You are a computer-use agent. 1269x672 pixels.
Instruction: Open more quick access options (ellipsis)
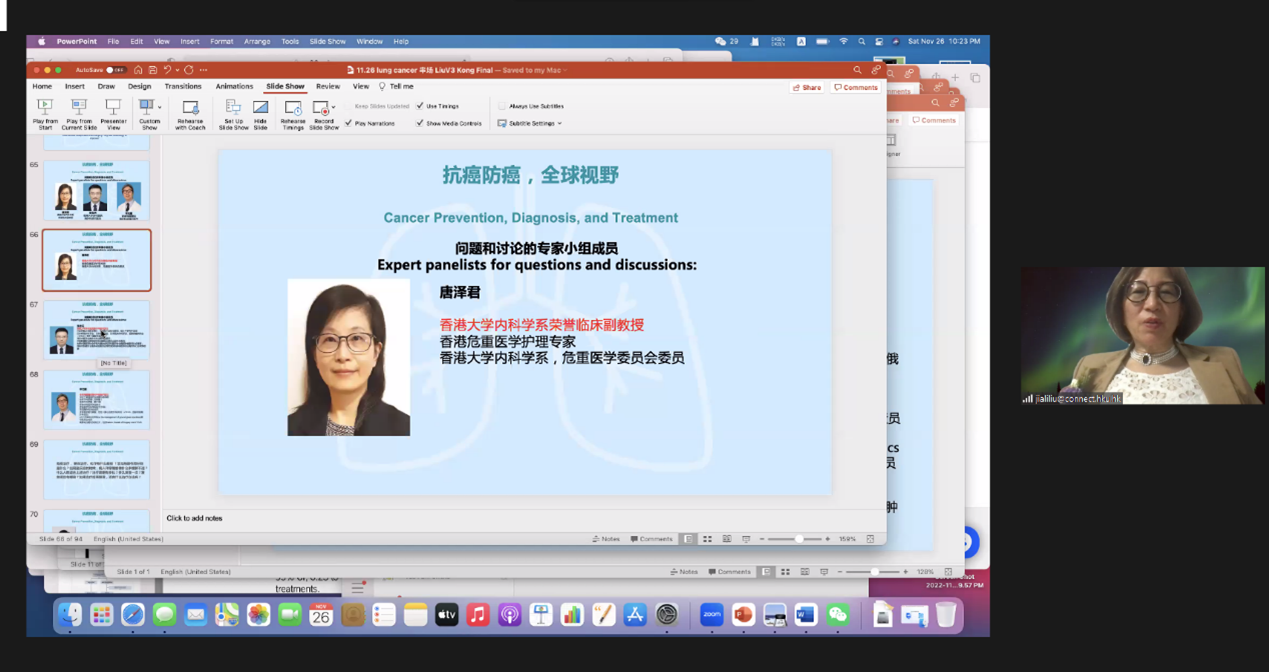[203, 70]
